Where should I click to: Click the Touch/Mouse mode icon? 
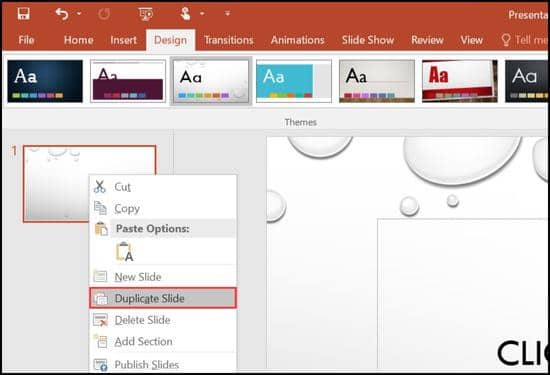tap(185, 14)
